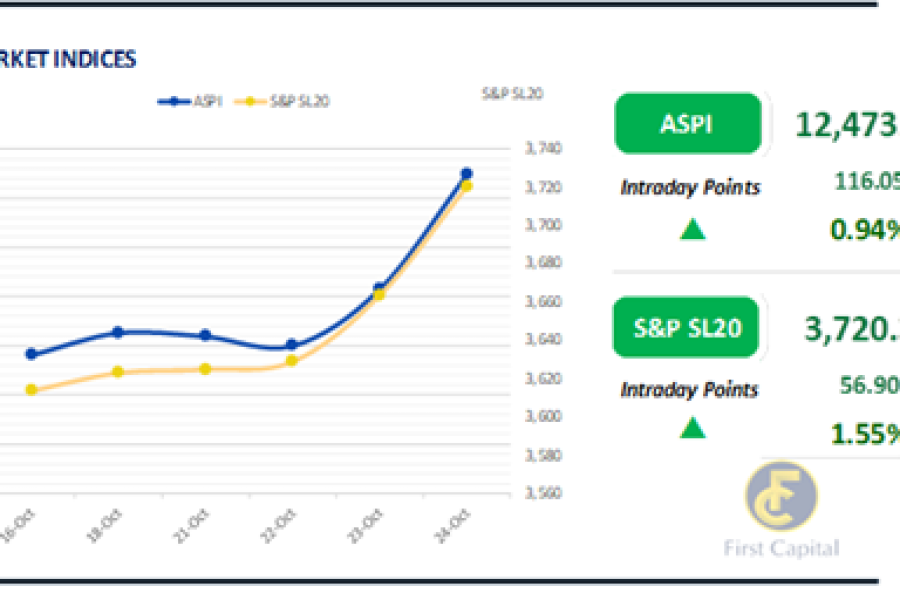Screen dimensions: 900x600
Task: Select the yellow S&P SL20 point on 21-Oct
Action: (205, 369)
